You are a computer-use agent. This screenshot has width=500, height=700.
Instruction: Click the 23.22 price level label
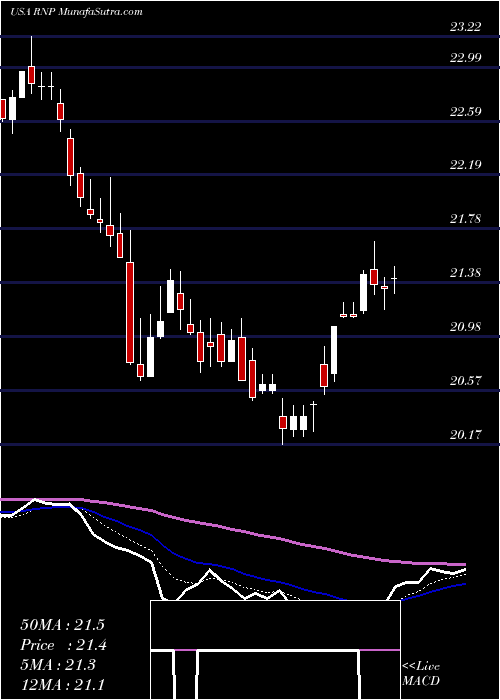tap(465, 27)
